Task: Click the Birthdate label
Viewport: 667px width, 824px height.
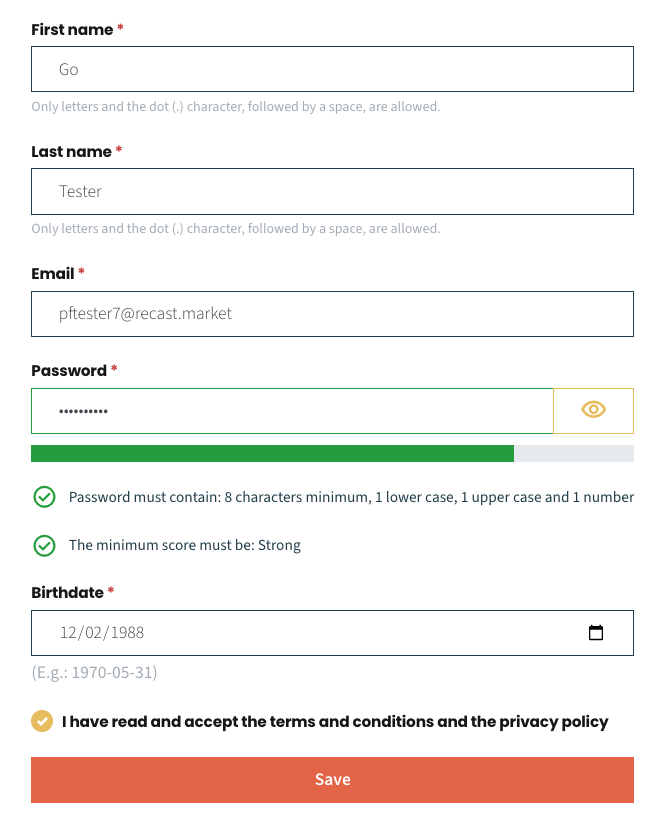Action: pos(67,592)
